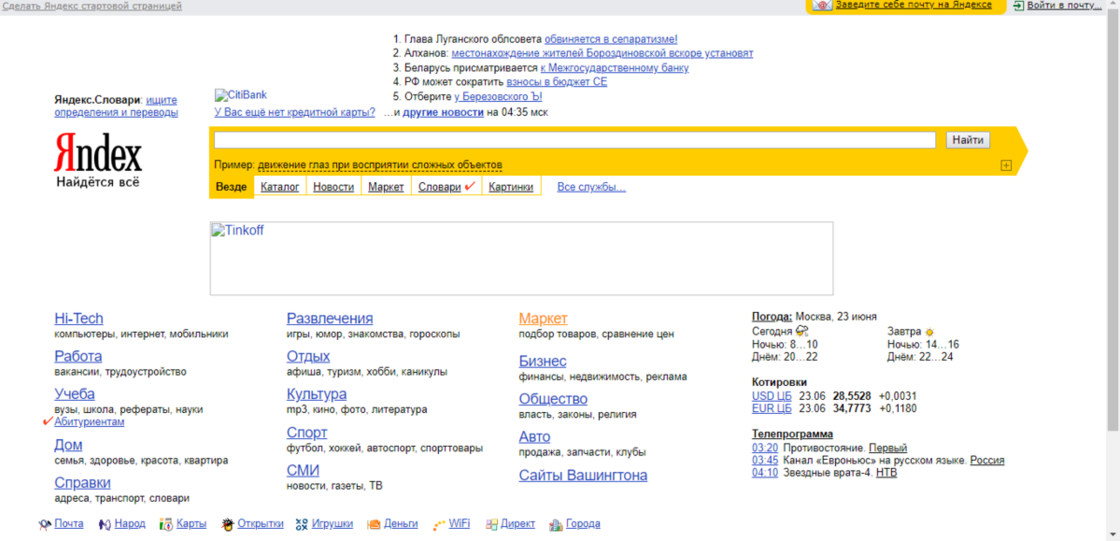Switch to the Маркет tab
Image resolution: width=1120 pixels, height=541 pixels.
point(386,187)
